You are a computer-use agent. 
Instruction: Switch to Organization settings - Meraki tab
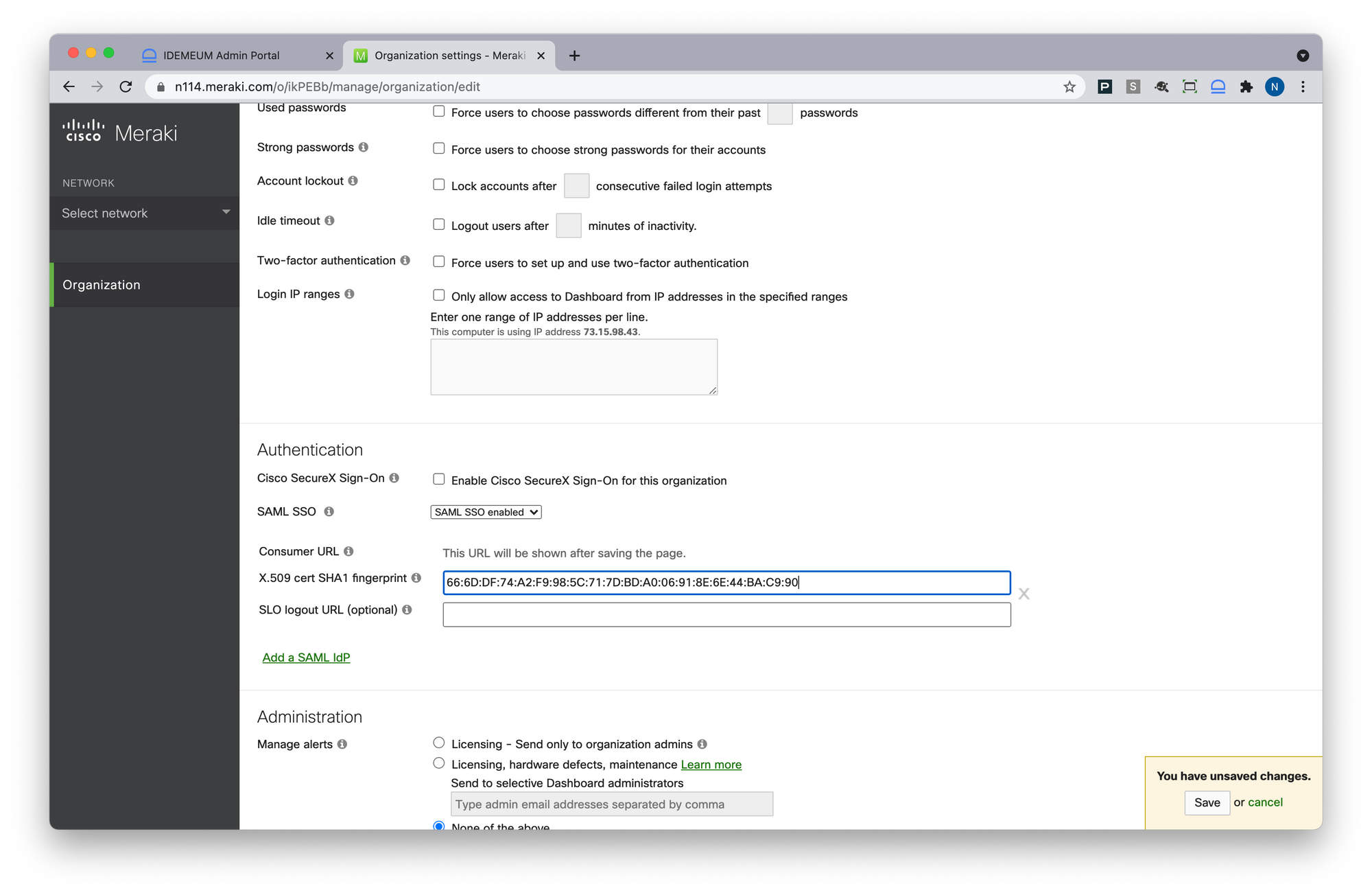[x=449, y=56]
